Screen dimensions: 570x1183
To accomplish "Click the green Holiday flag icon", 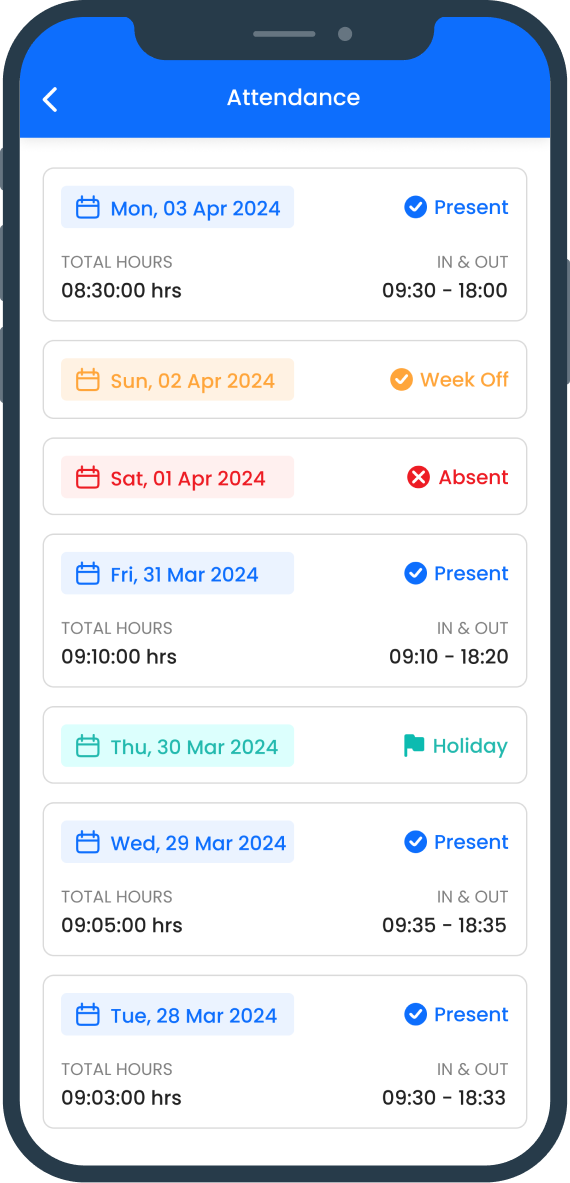I will (414, 746).
